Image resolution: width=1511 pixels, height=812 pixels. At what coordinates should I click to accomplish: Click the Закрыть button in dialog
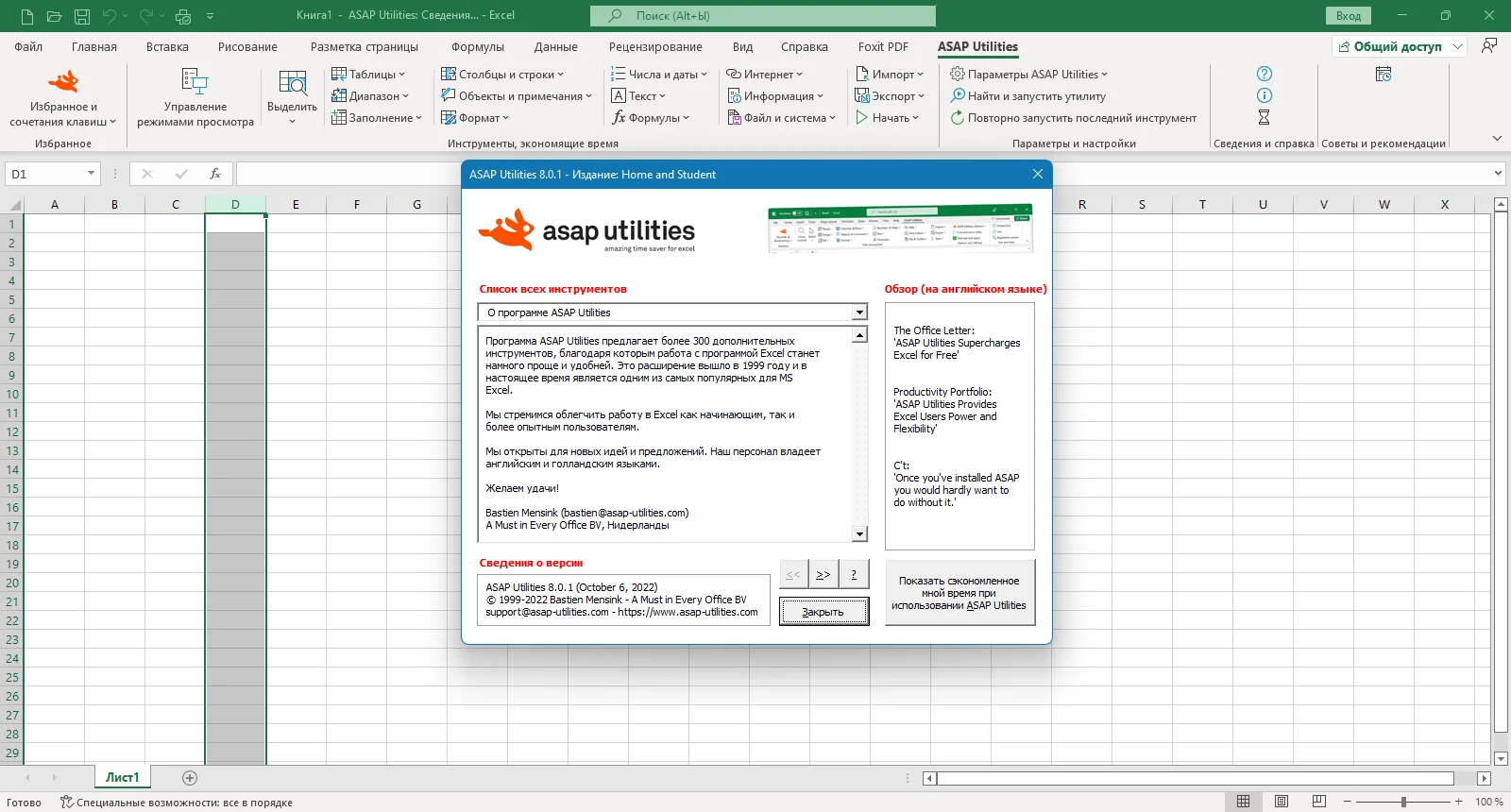(x=823, y=612)
